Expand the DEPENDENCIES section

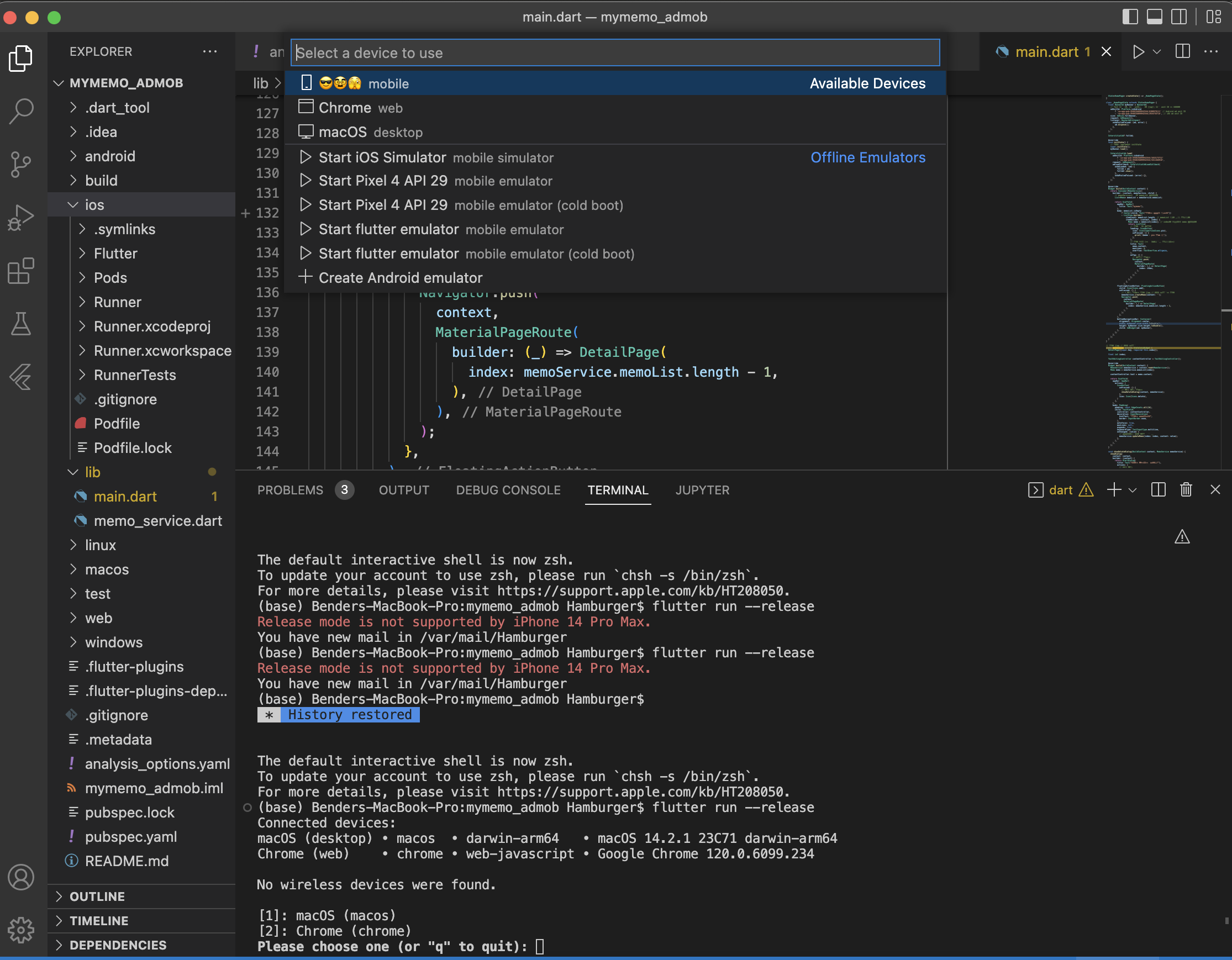141,945
